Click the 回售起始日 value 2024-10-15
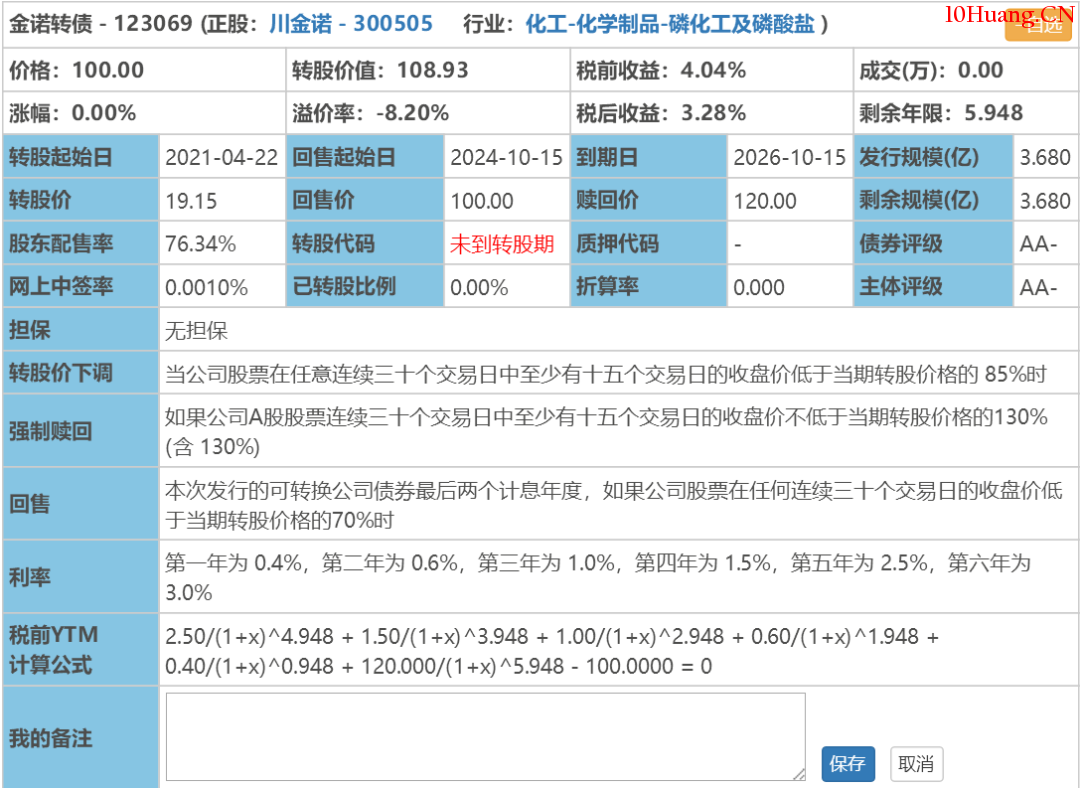 pos(506,158)
